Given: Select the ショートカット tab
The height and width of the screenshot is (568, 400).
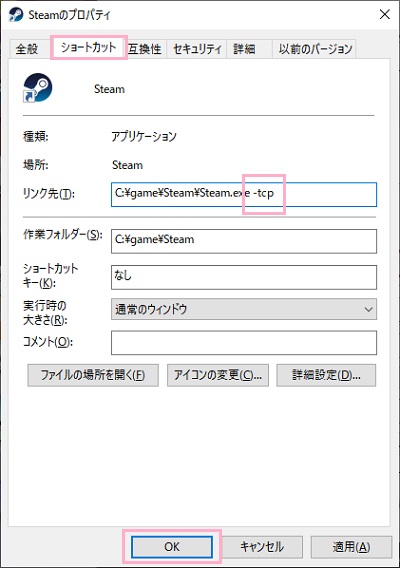Looking at the screenshot, I should click(88, 47).
